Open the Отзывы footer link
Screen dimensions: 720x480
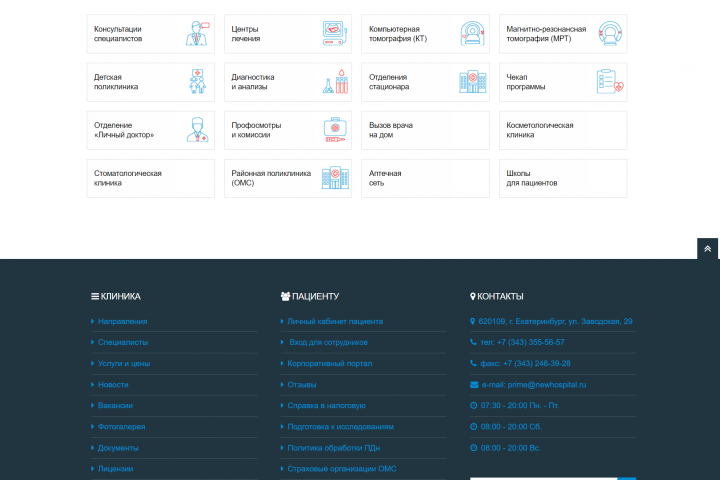tap(302, 385)
